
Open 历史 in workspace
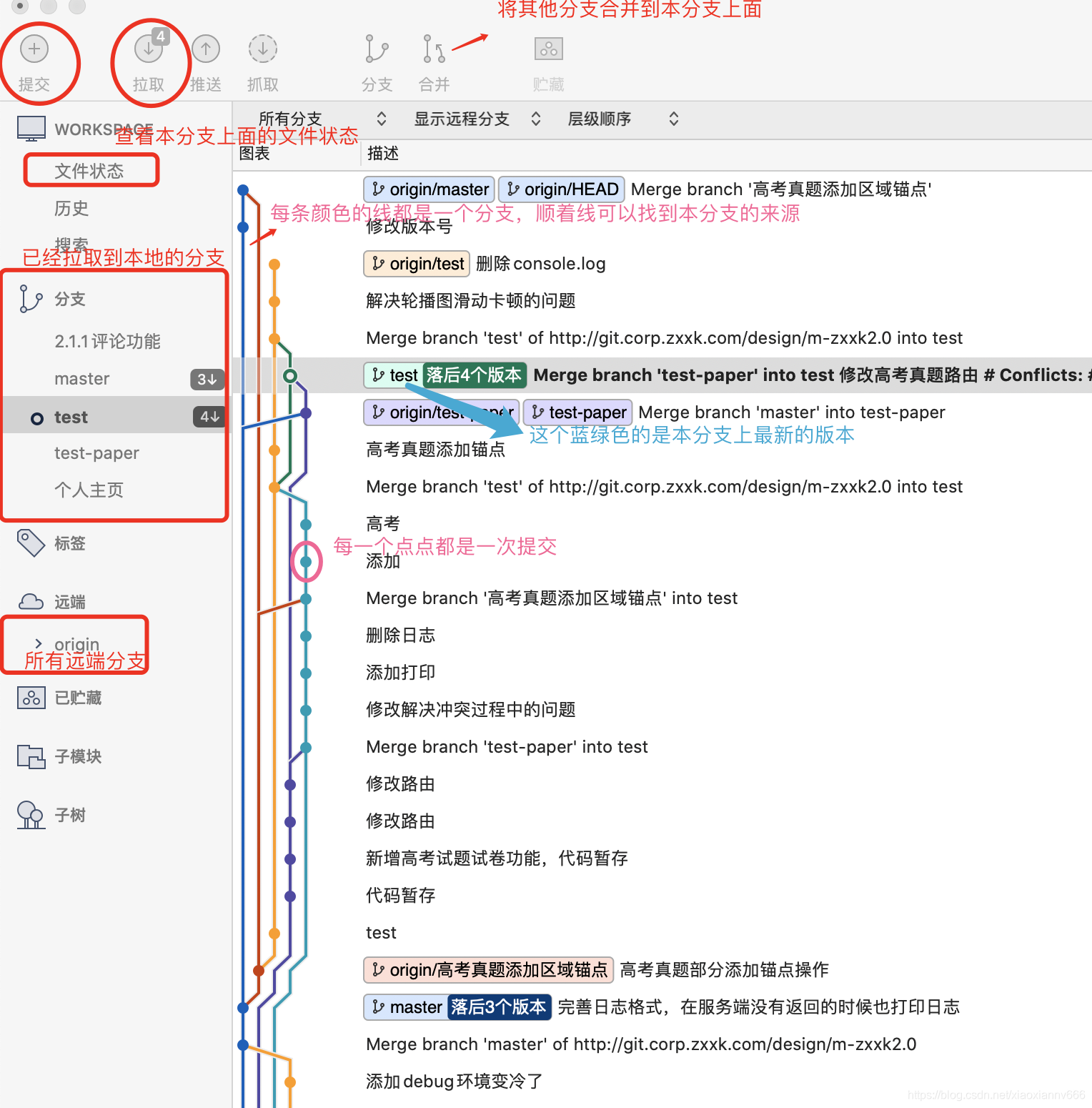point(71,208)
